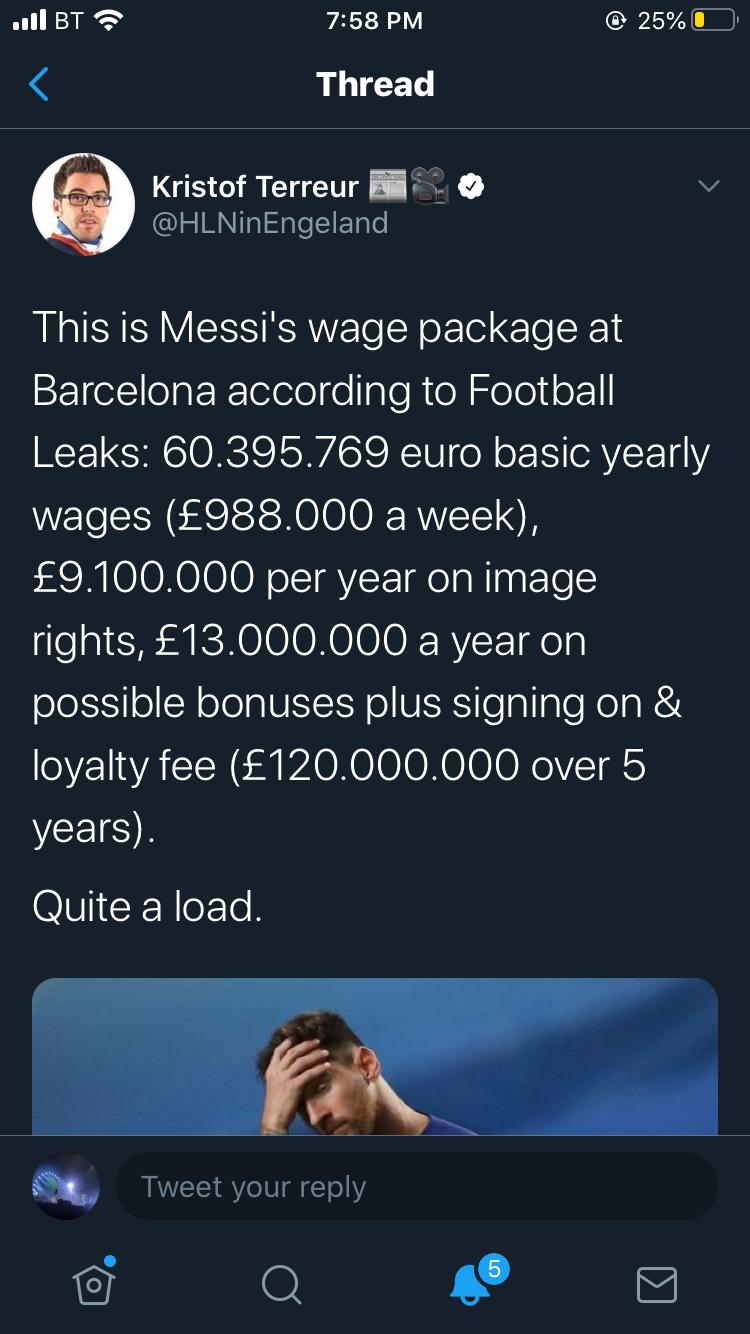Go back using the top-left arrow
The image size is (750, 1334).
tap(39, 85)
